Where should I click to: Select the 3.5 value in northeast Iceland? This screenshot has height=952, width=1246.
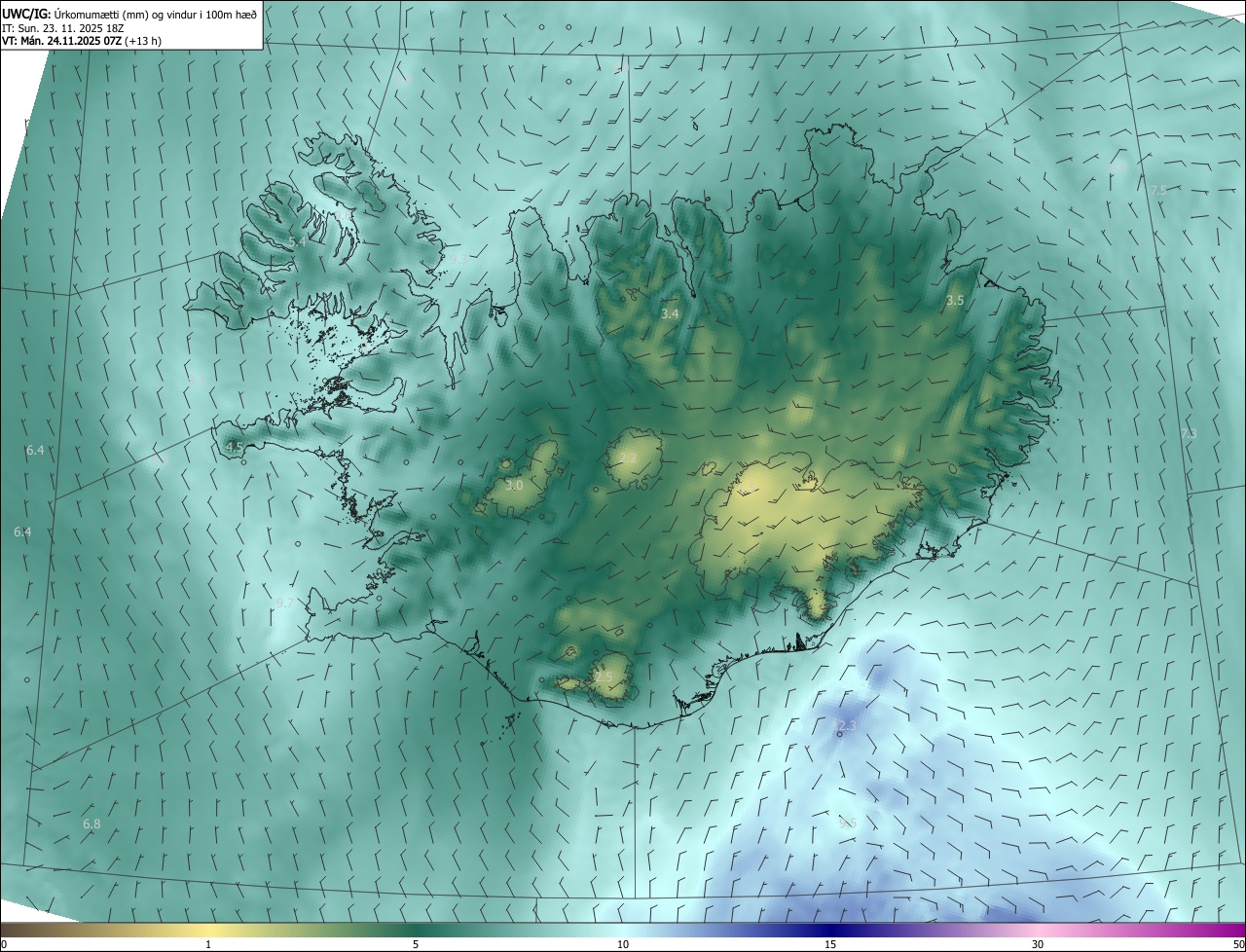coord(955,301)
